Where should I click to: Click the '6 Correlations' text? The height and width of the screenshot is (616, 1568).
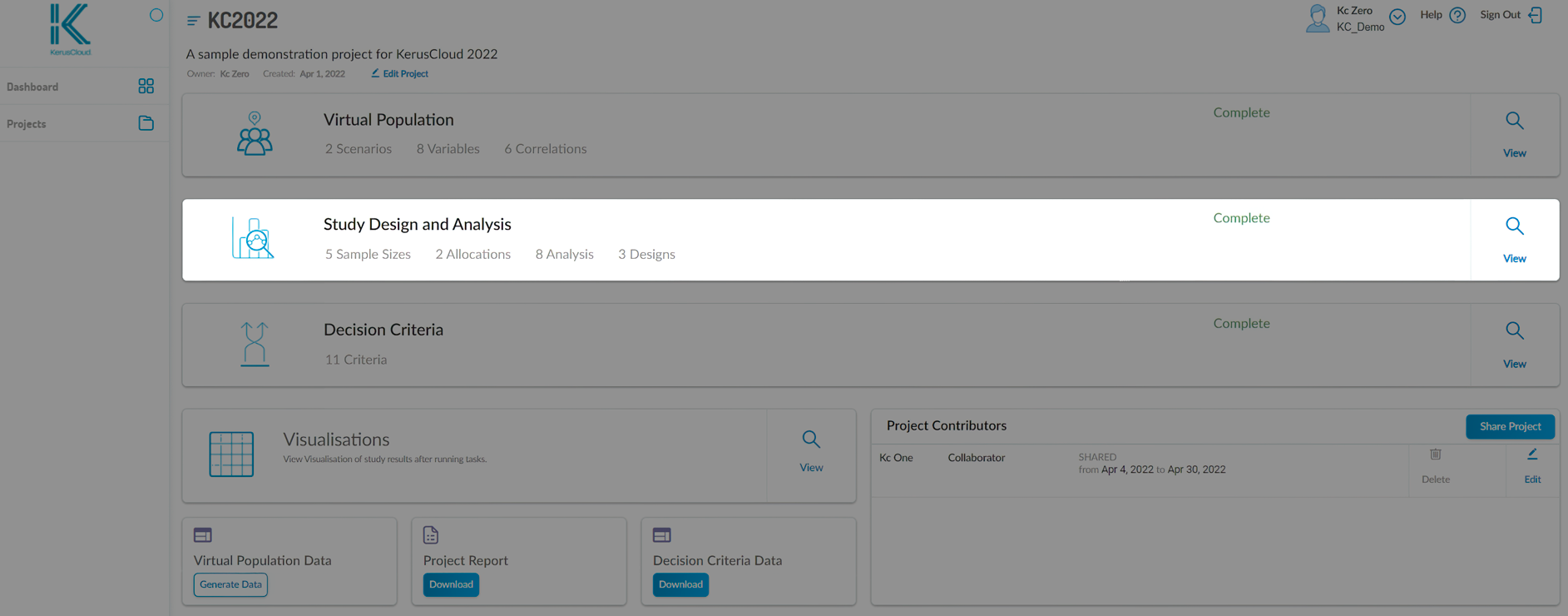tap(546, 149)
